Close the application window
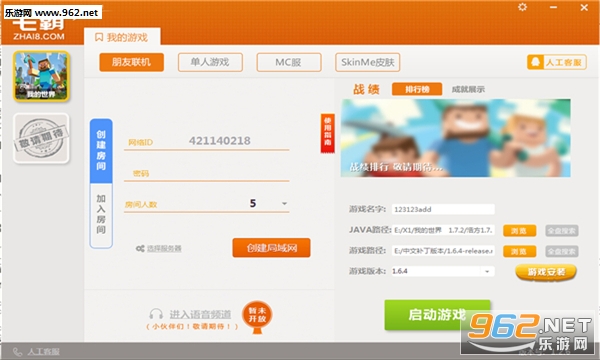This screenshot has height=360, width=600. pyautogui.click(x=584, y=7)
